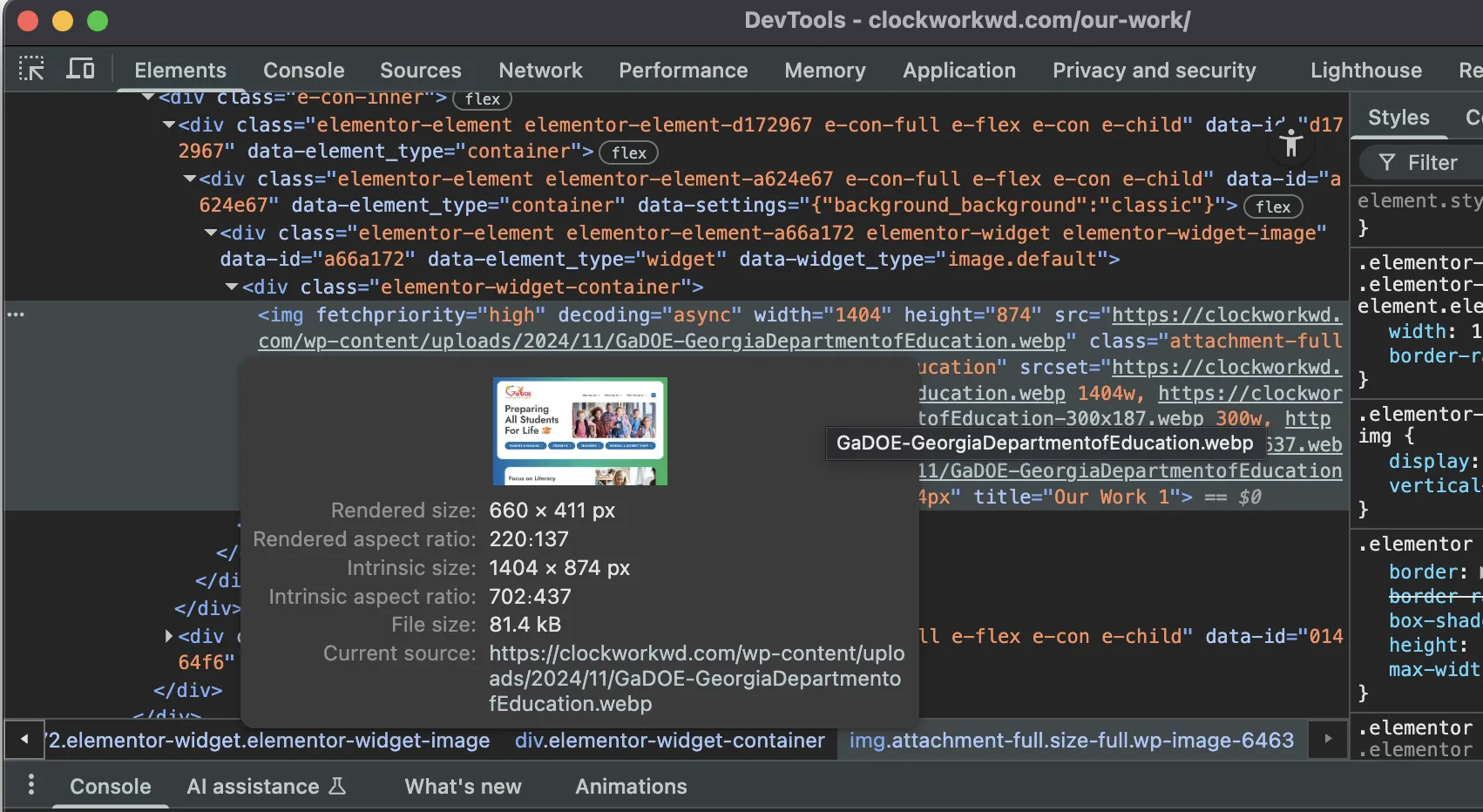Image resolution: width=1483 pixels, height=812 pixels.
Task: Toggle flex badge on container a624e67
Action: tap(1273, 206)
